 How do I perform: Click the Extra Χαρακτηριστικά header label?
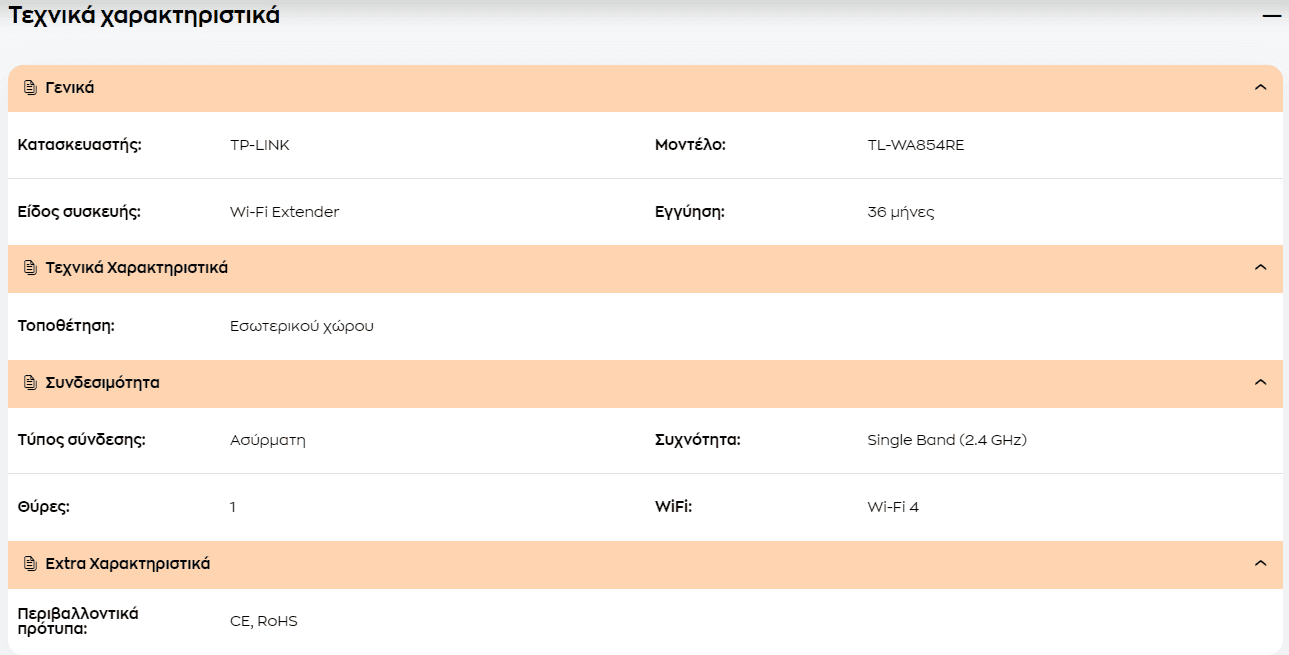coord(128,564)
